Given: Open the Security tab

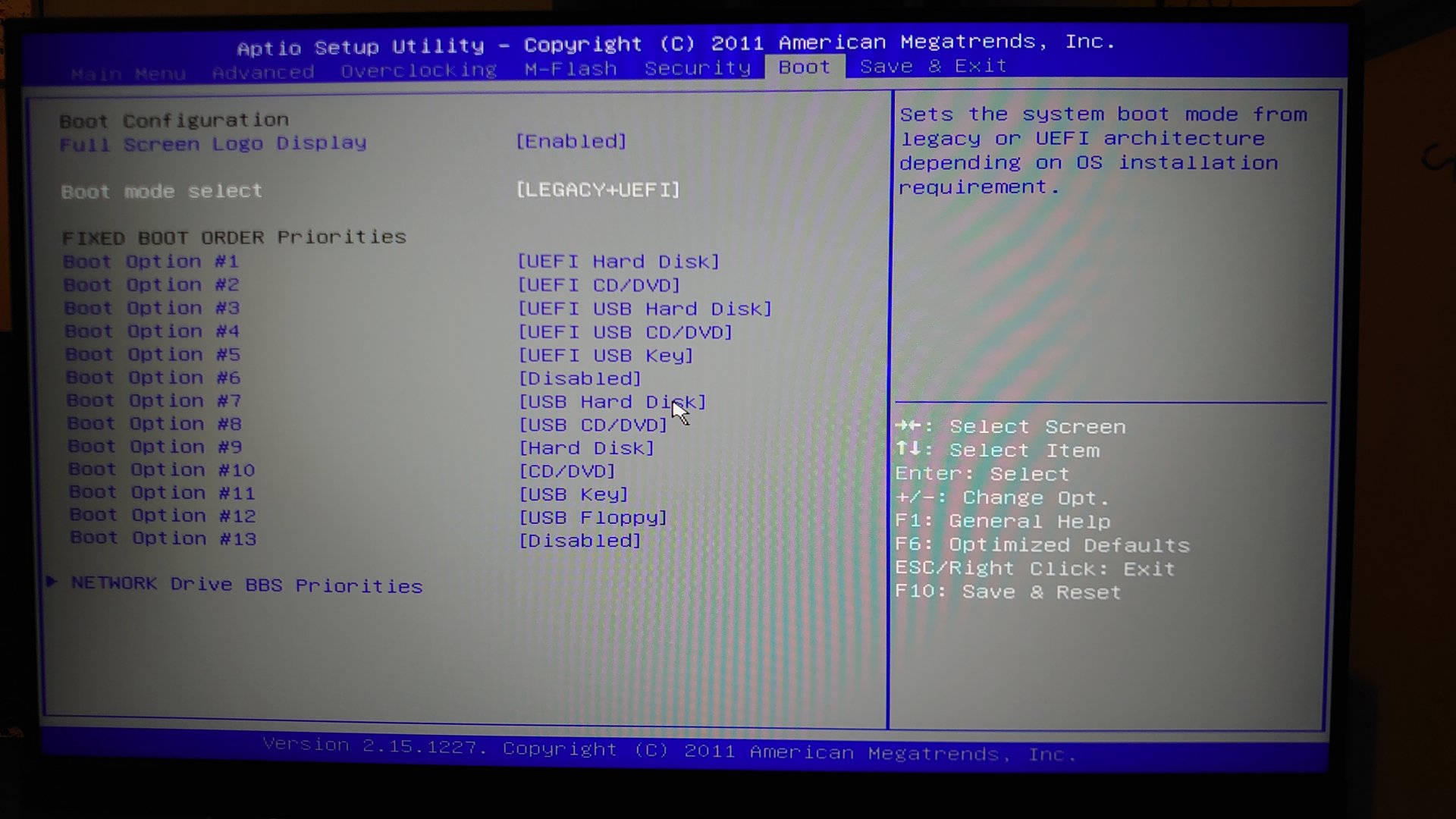Looking at the screenshot, I should coord(698,68).
